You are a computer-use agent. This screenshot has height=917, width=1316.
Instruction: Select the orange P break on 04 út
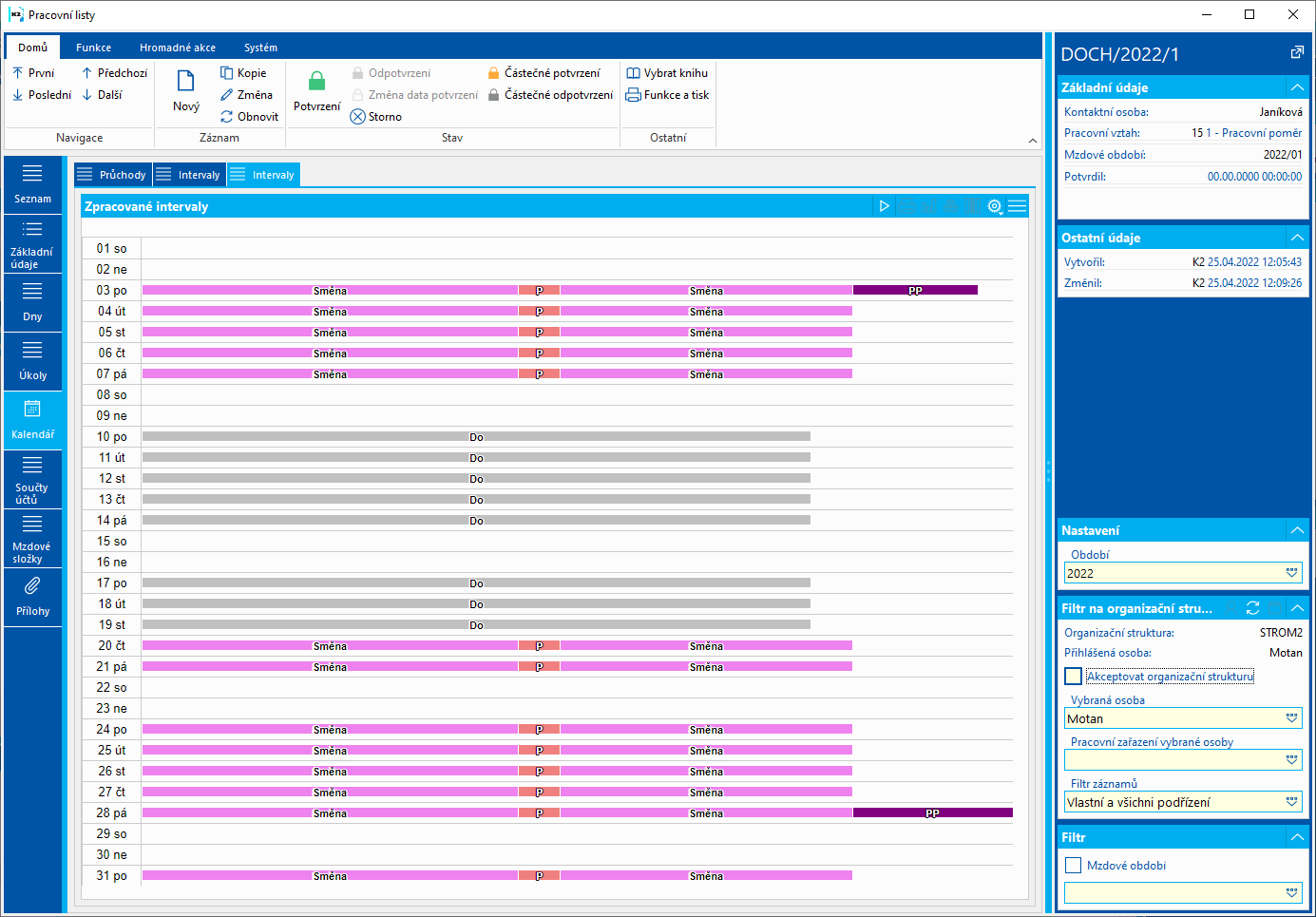pos(539,311)
